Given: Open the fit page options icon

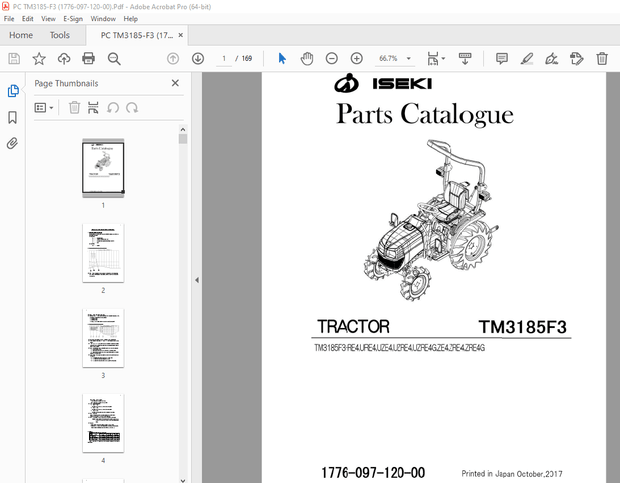Looking at the screenshot, I should (436, 58).
